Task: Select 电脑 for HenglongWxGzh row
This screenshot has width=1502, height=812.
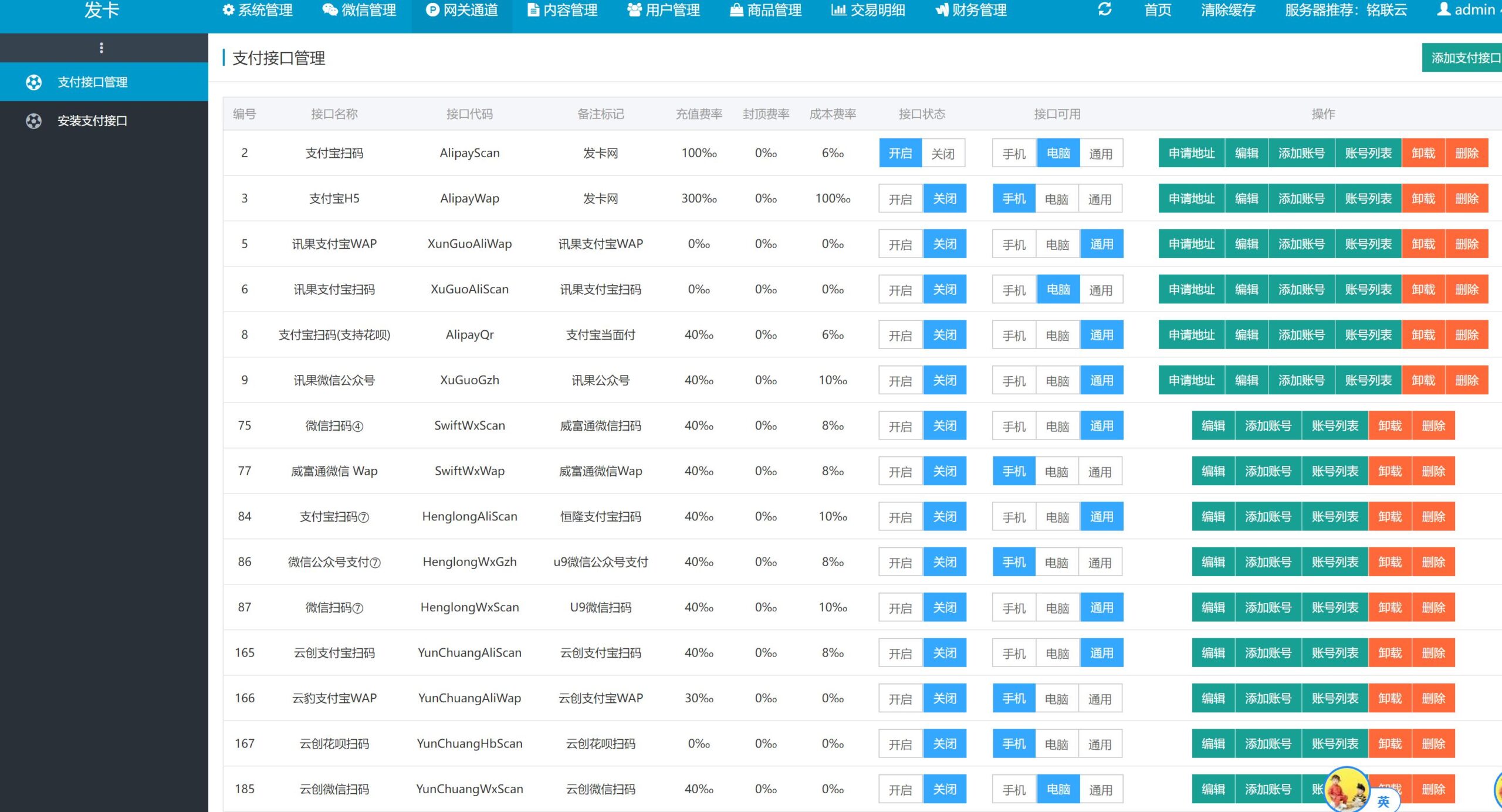Action: pyautogui.click(x=1057, y=563)
